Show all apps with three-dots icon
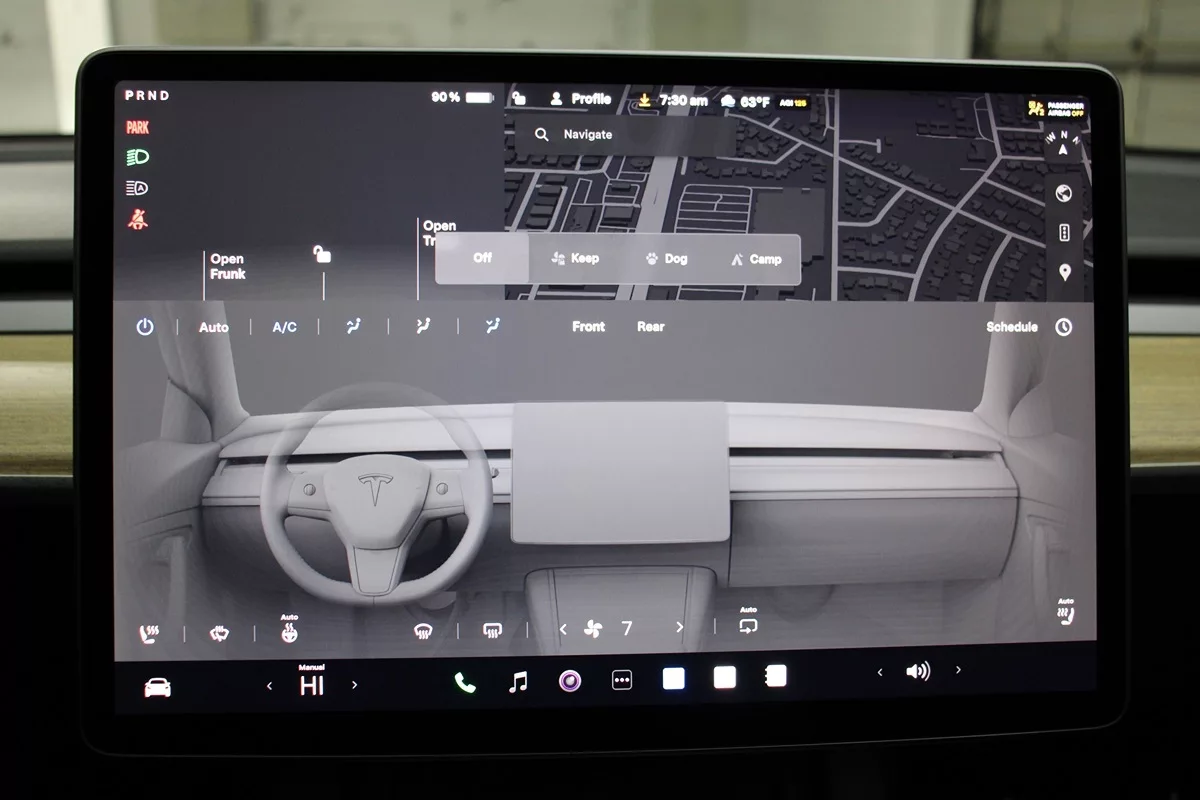Image resolution: width=1200 pixels, height=800 pixels. pyautogui.click(x=622, y=681)
